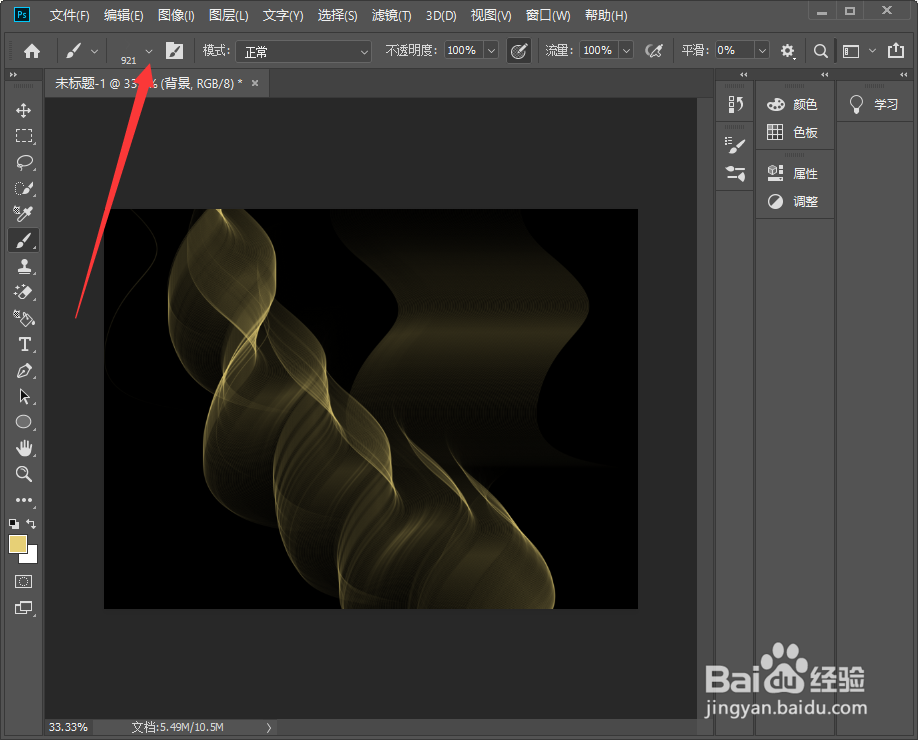The image size is (918, 740).
Task: Click the smoothing field showing 0%
Action: coord(735,50)
